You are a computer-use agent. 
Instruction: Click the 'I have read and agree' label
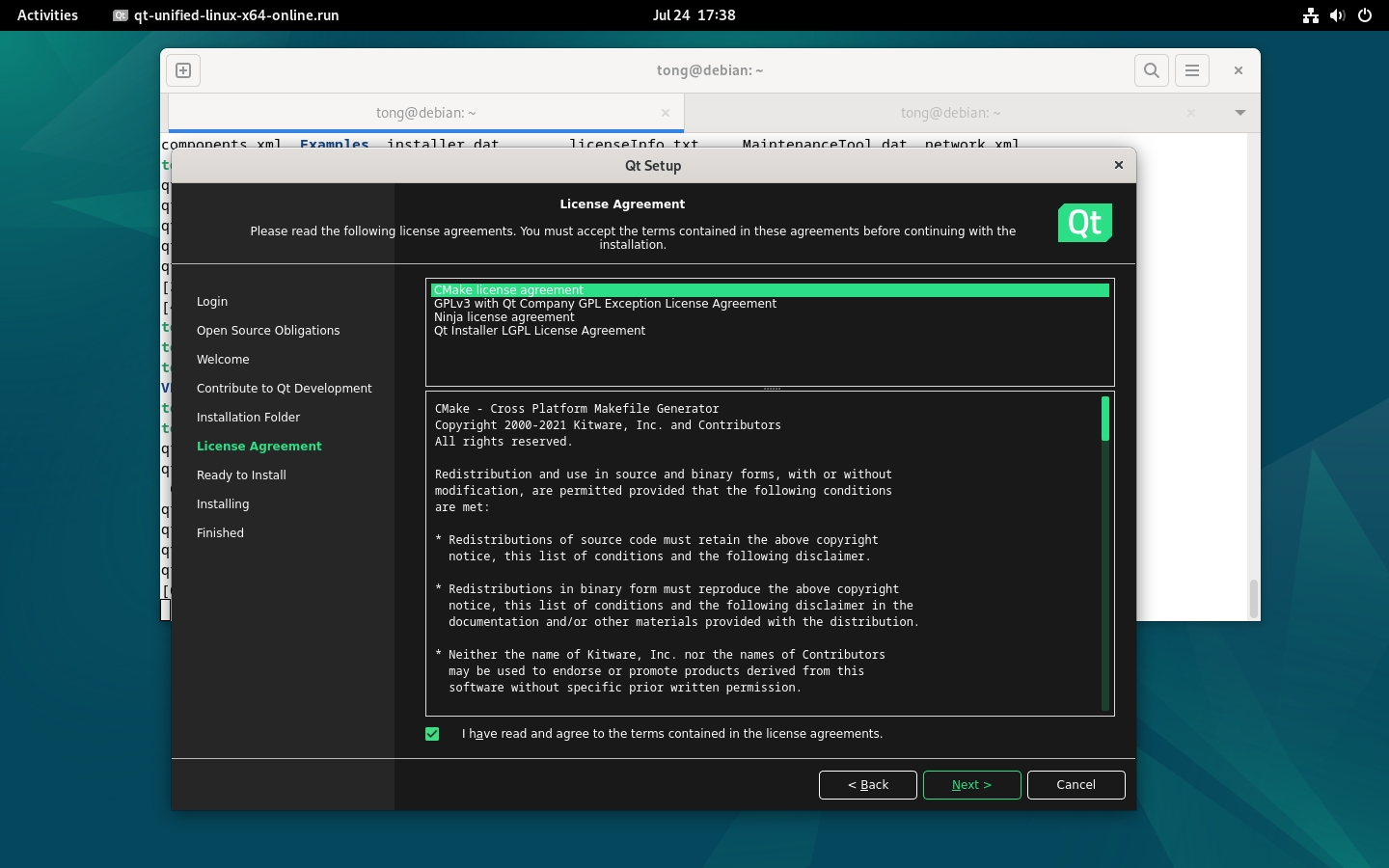click(672, 734)
